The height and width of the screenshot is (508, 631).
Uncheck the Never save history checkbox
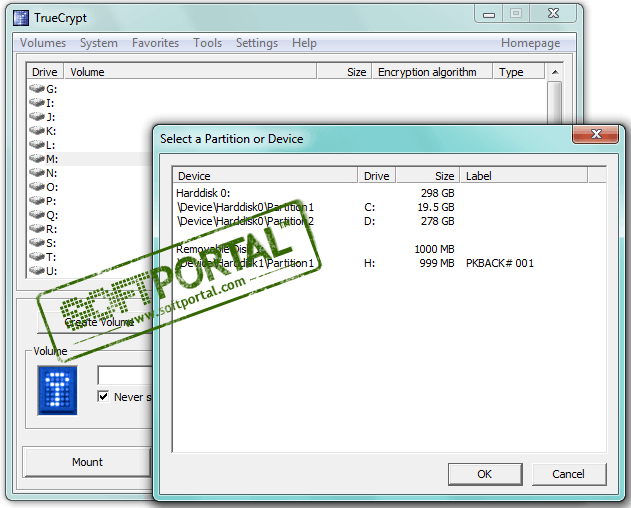pyautogui.click(x=103, y=396)
